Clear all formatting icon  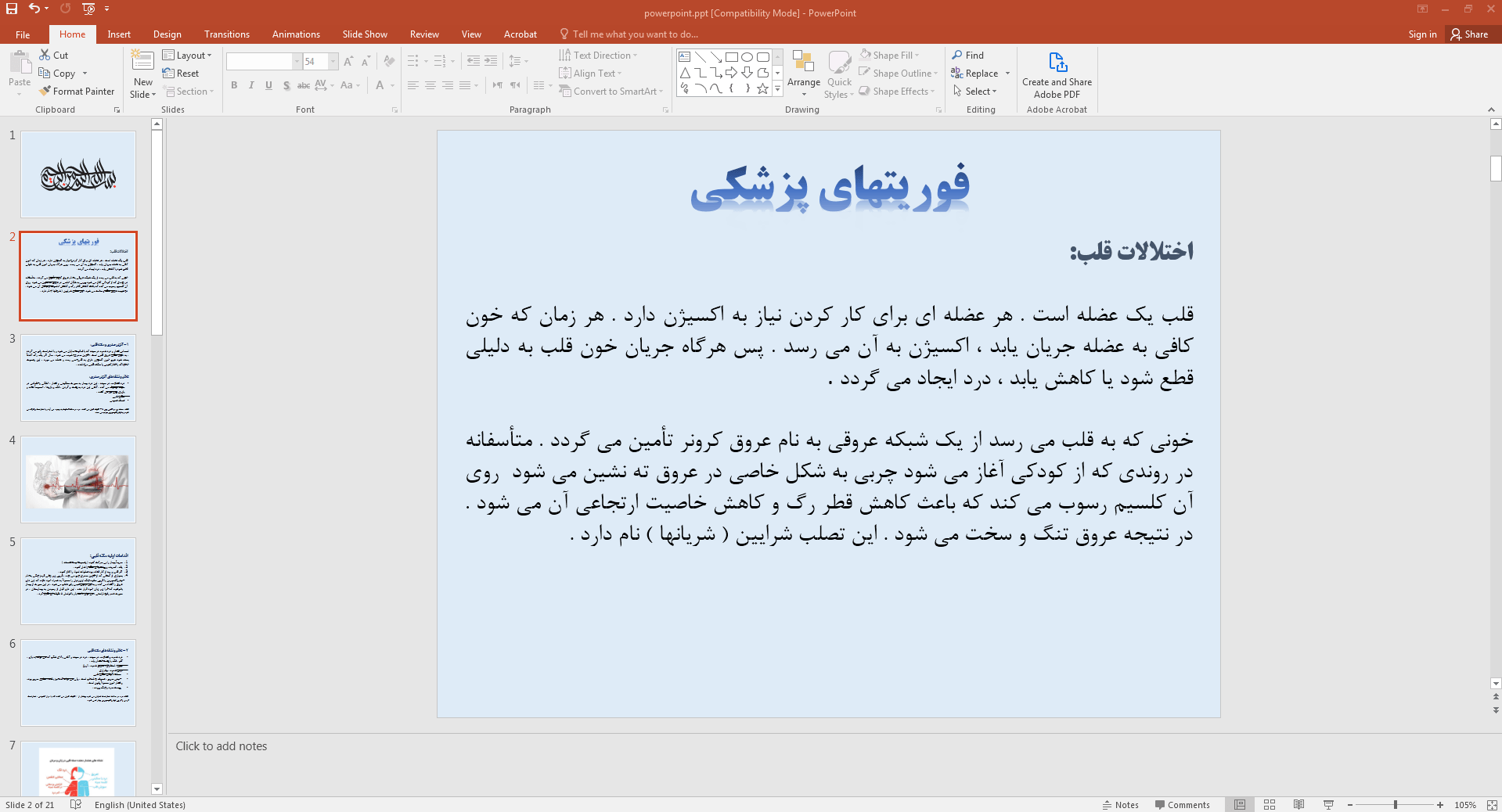tap(389, 61)
